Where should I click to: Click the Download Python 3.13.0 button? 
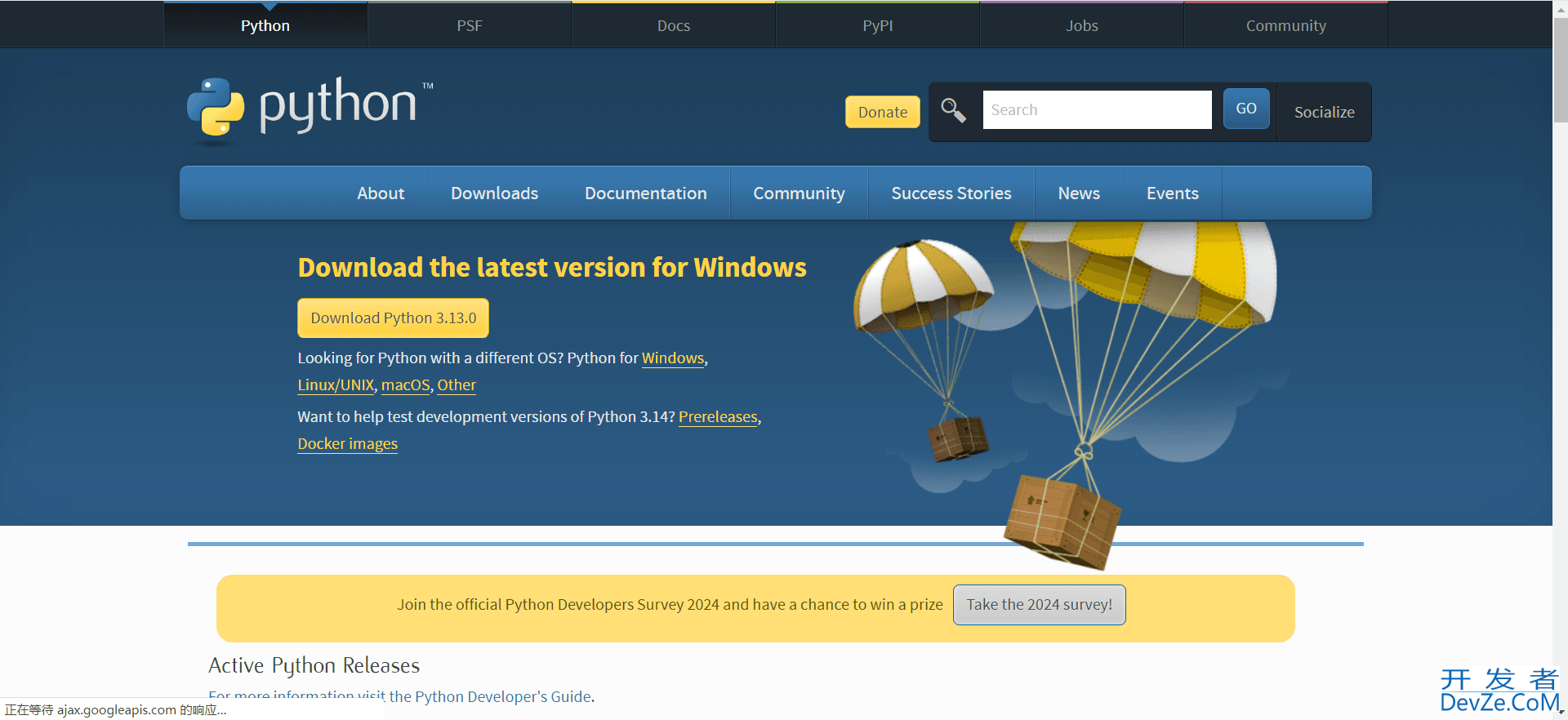coord(393,318)
